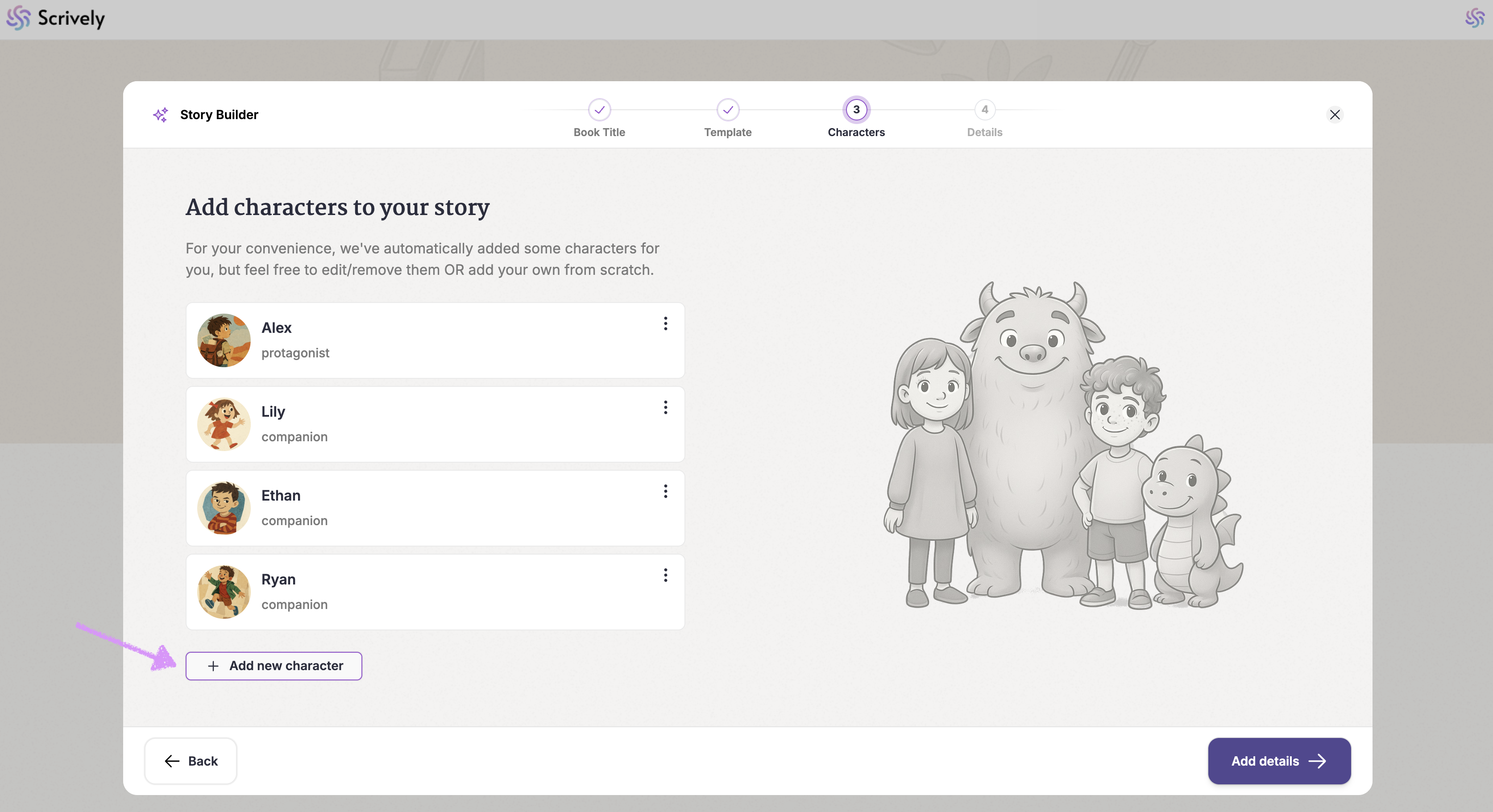Jump to the Details step

984,110
